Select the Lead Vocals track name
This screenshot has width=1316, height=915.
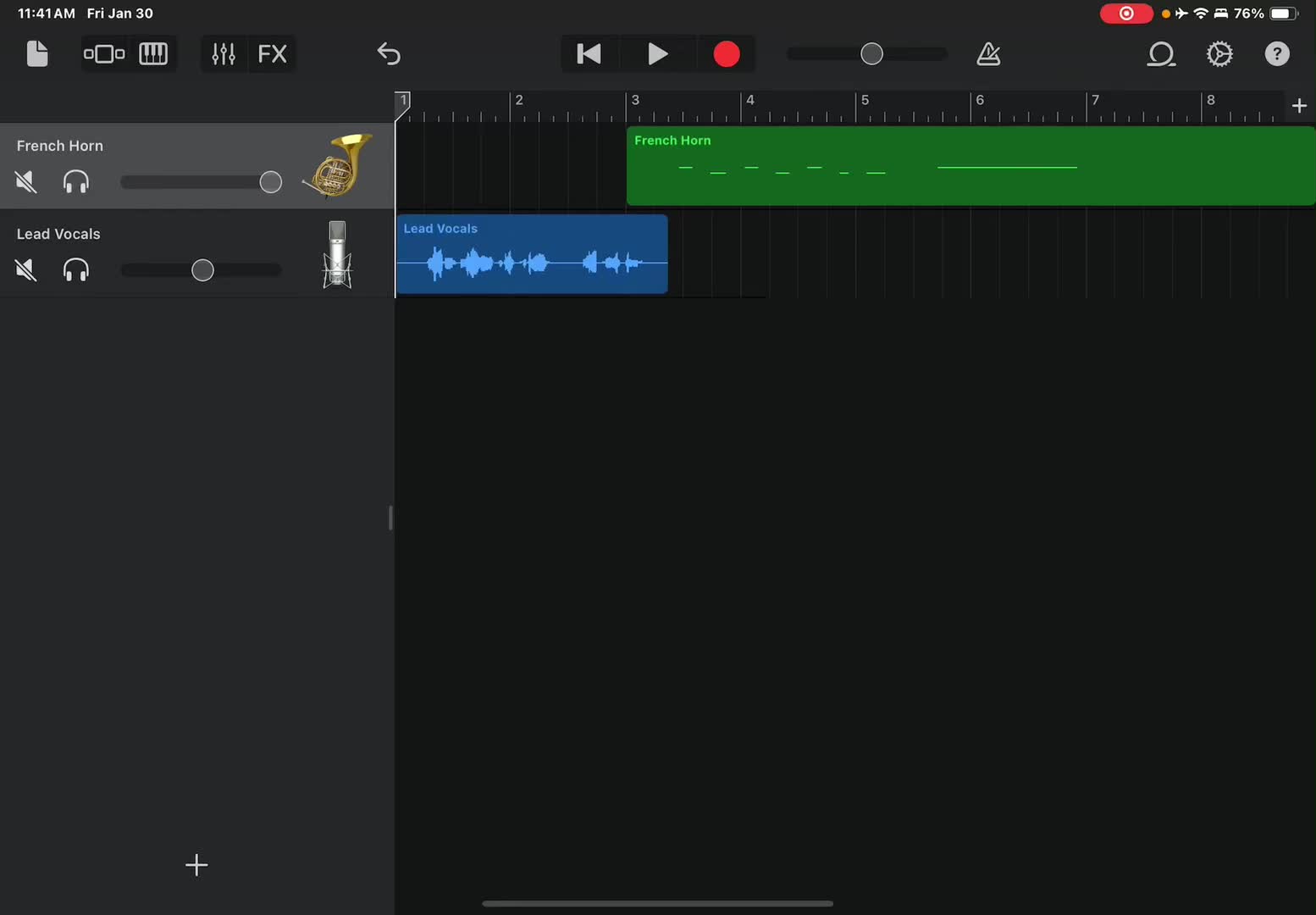(x=58, y=234)
